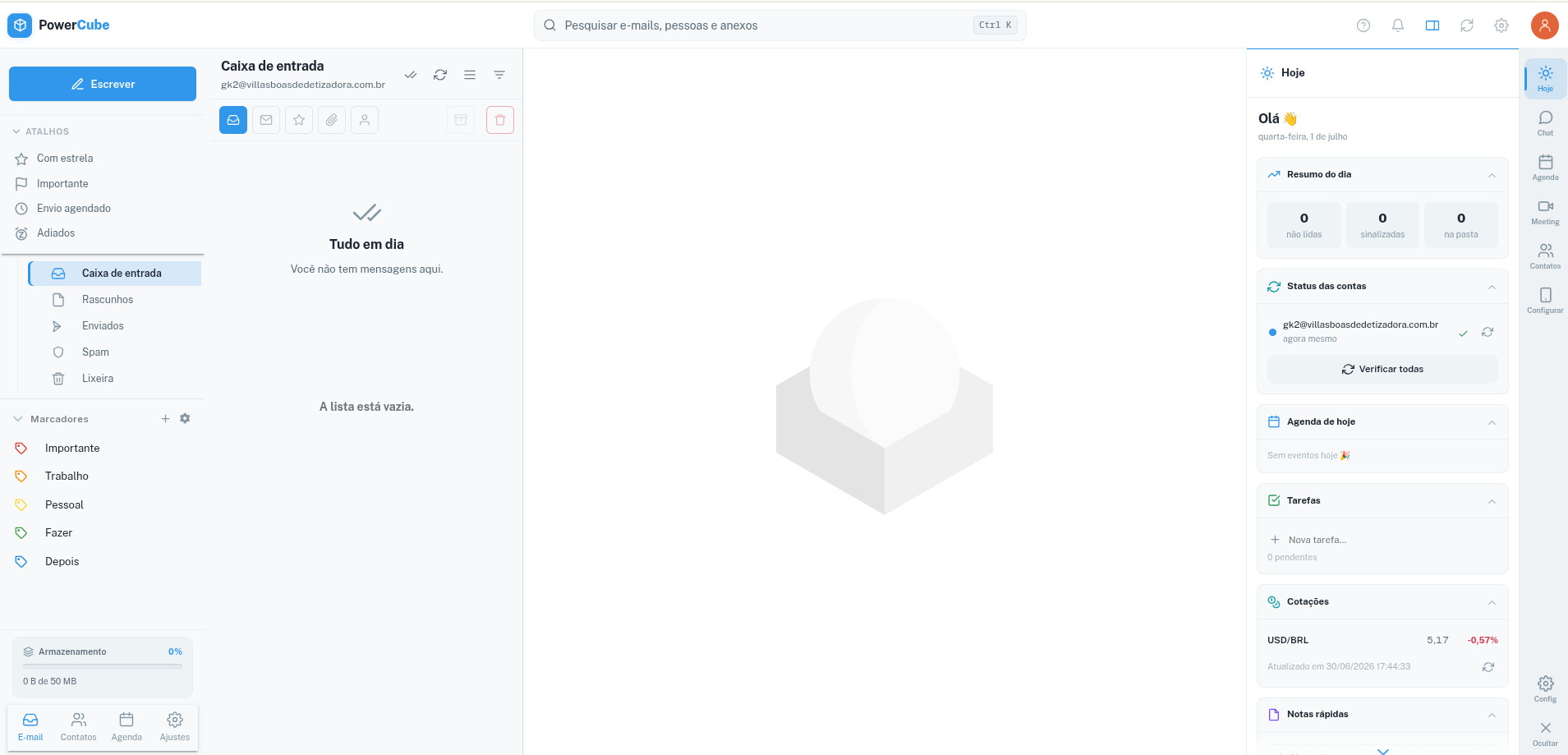Click the red trash delete icon

pos(500,120)
